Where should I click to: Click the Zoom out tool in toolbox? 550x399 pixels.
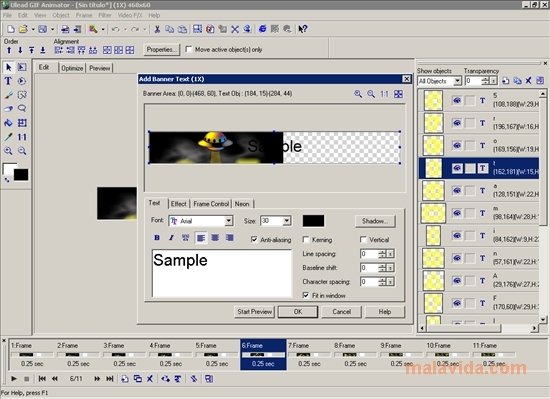(x=22, y=151)
